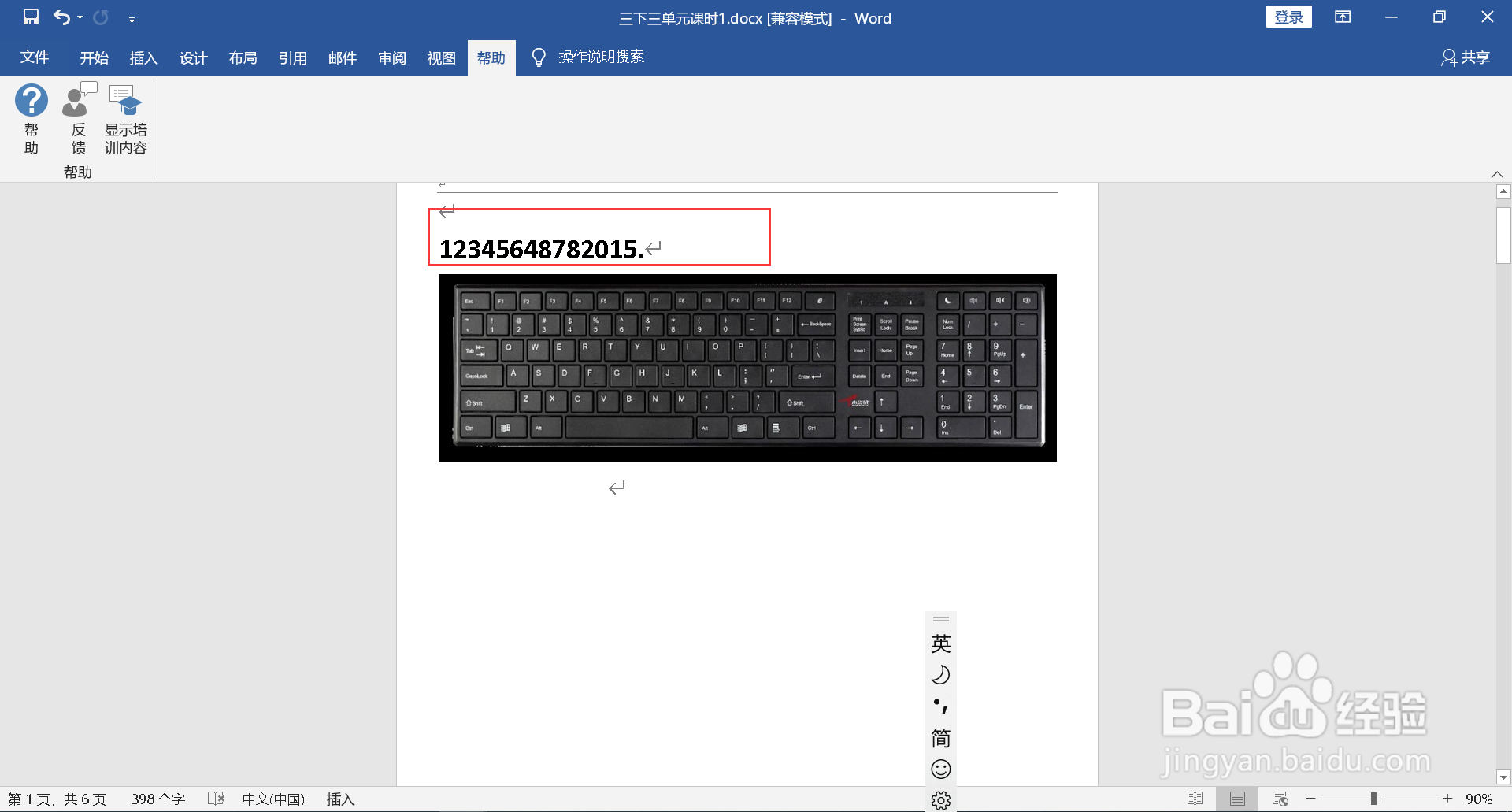1512x812 pixels.
Task: Click language indicator 中文(中国)
Action: tap(273, 799)
